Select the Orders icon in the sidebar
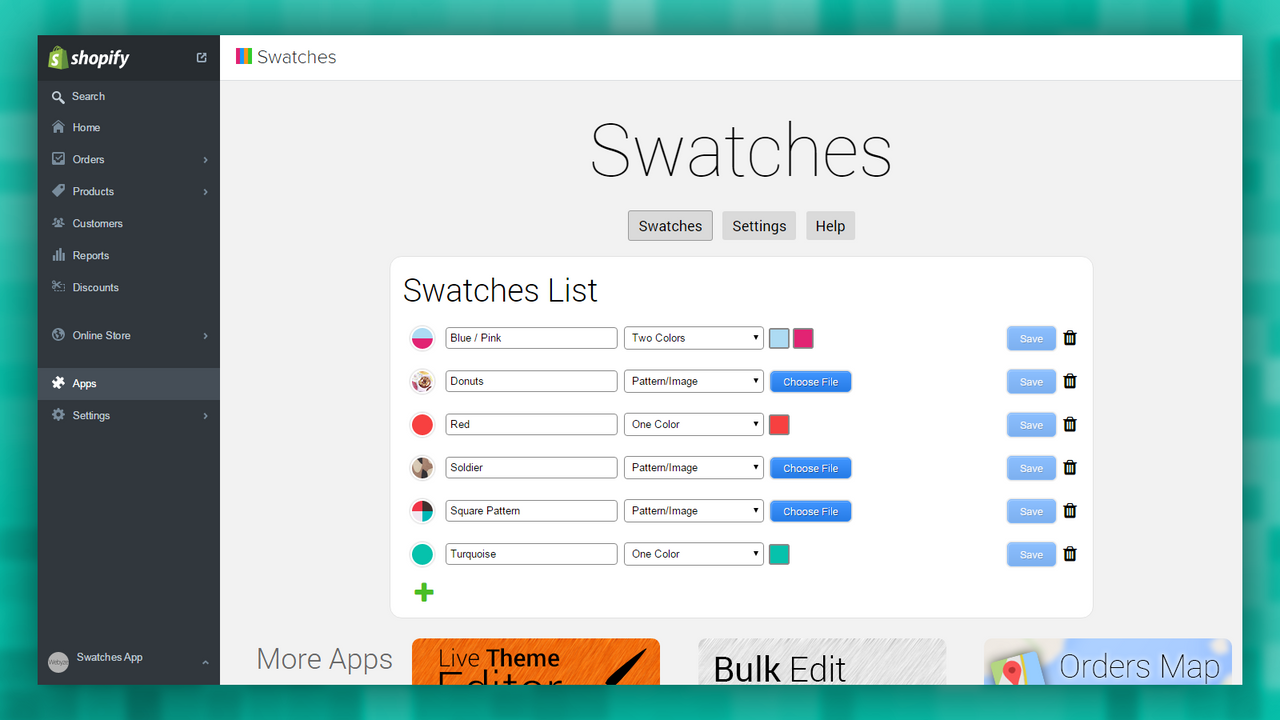 click(58, 159)
